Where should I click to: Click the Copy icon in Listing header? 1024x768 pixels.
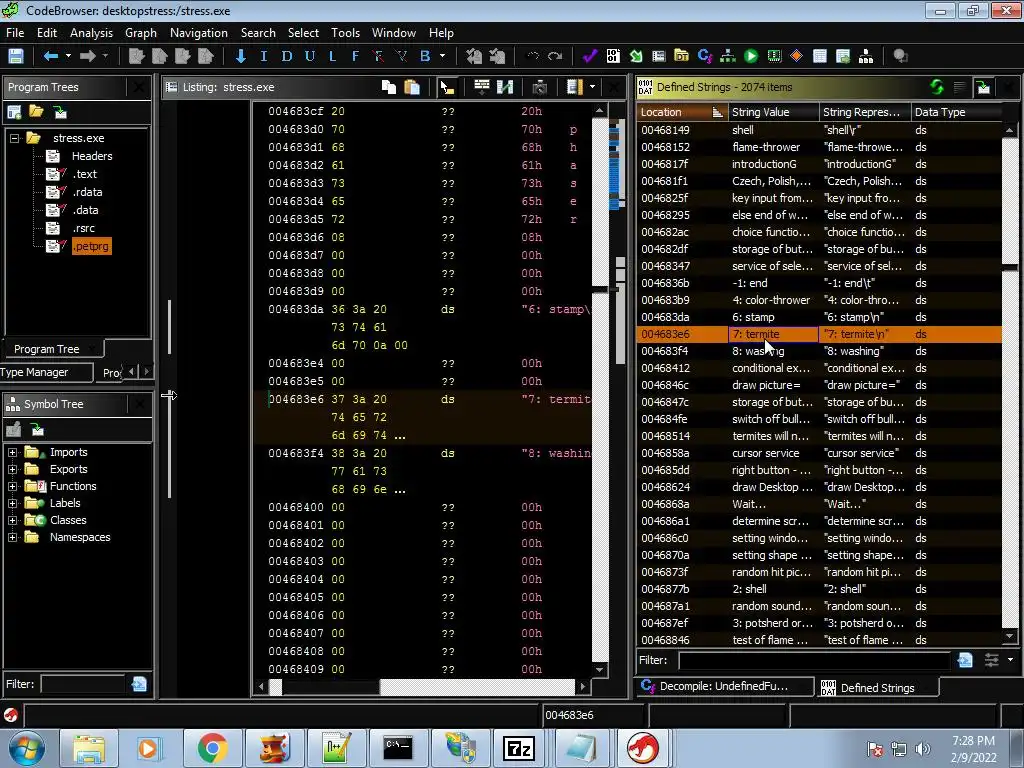(x=389, y=87)
